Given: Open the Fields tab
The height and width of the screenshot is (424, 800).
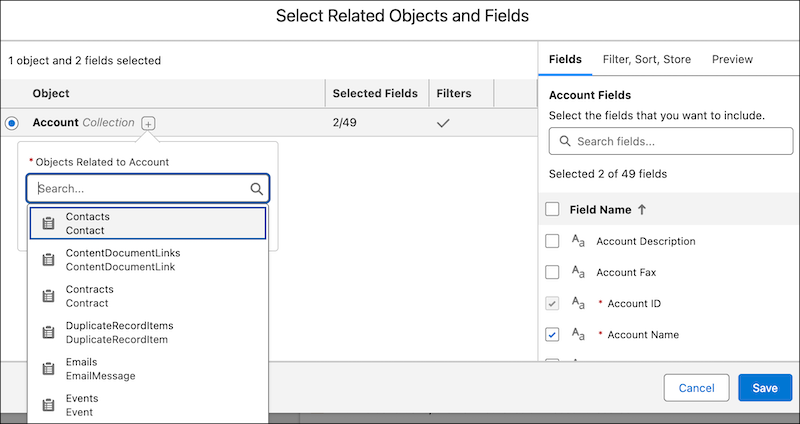Looking at the screenshot, I should (x=565, y=59).
